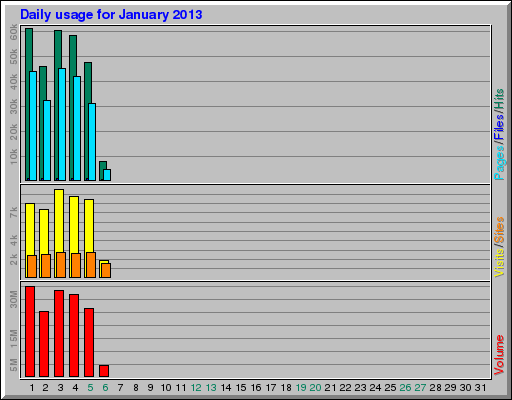The width and height of the screenshot is (512, 400).
Task: Click the orange Sites bar for day 3
Action: pos(61,265)
